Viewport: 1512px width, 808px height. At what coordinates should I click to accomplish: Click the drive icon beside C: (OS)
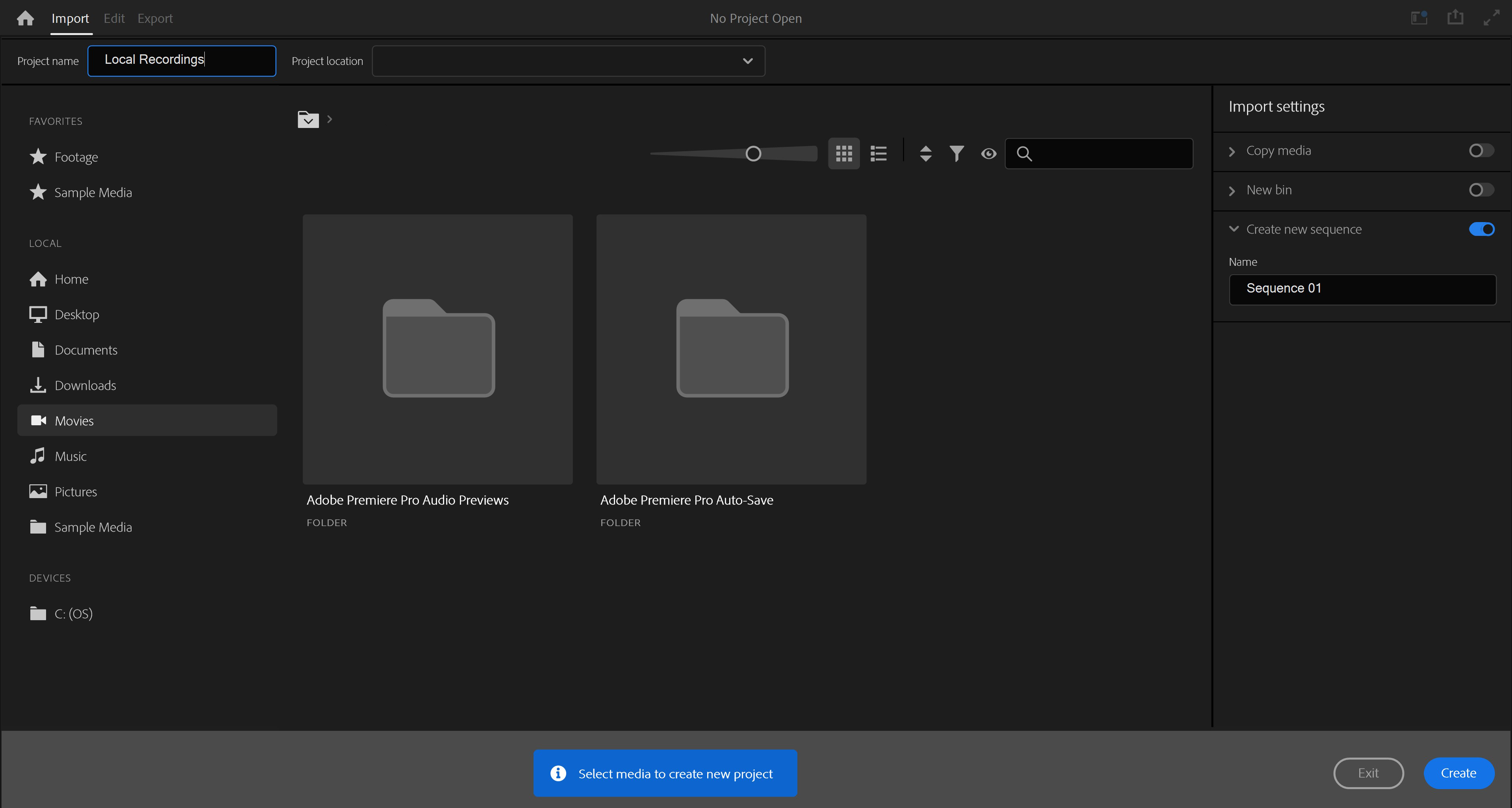(x=38, y=613)
